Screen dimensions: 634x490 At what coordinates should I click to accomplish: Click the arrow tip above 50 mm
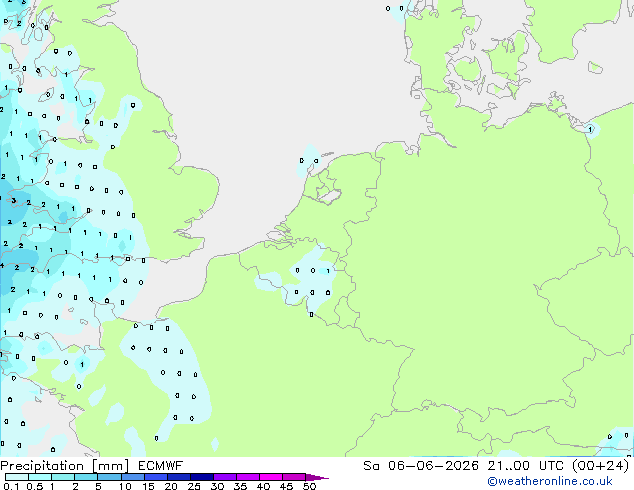point(317,477)
